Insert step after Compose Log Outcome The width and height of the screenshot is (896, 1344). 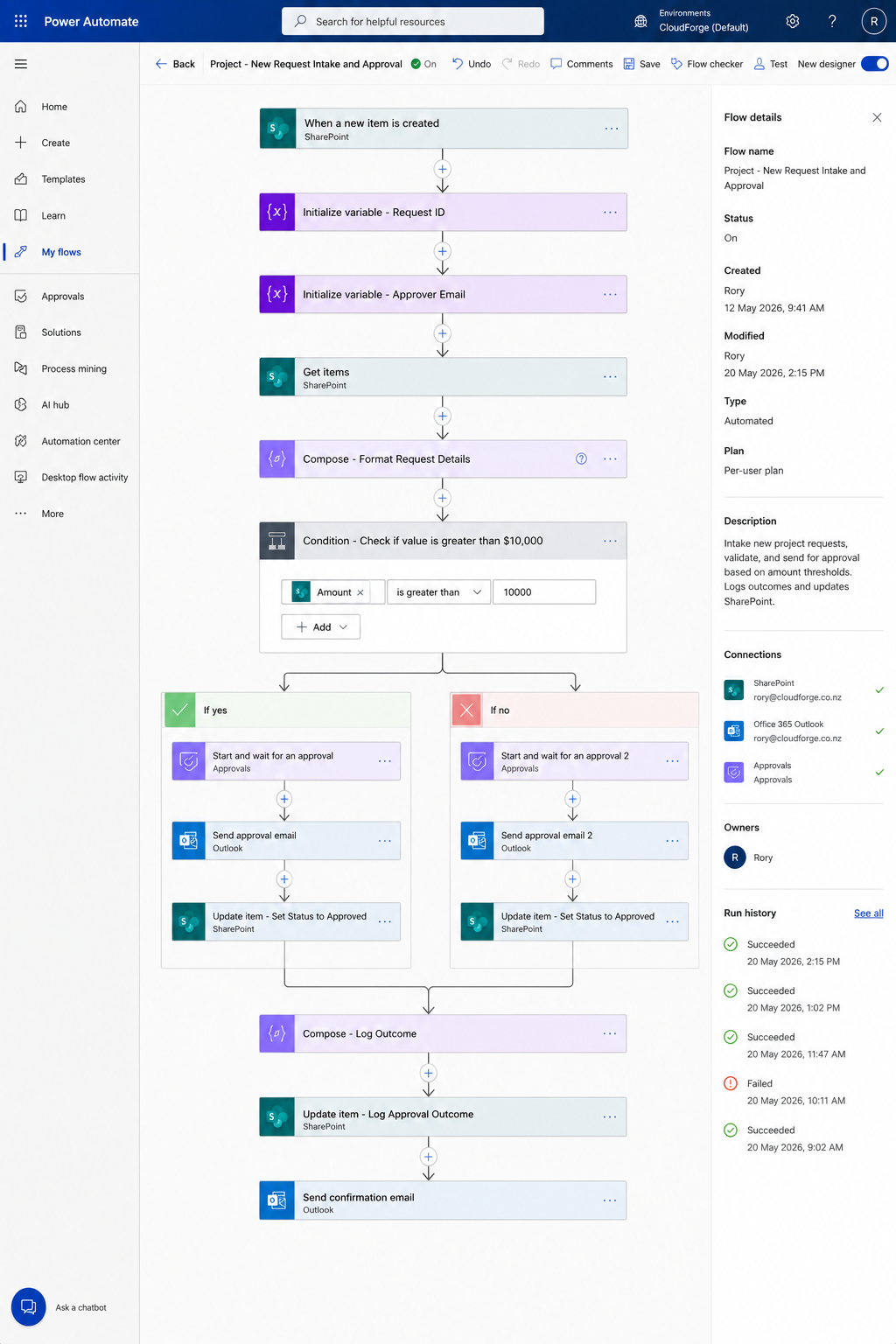click(x=429, y=1073)
